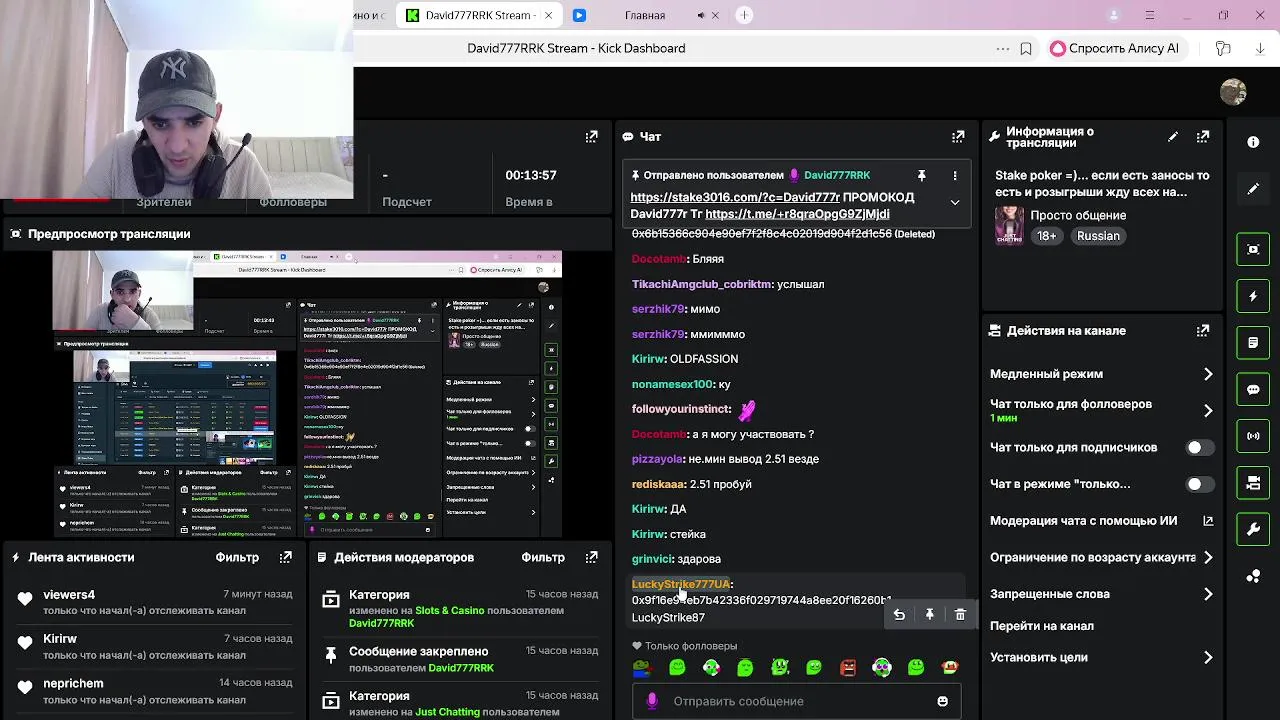The width and height of the screenshot is (1280, 720).
Task: Click the stream preview thumbnail
Action: tap(307, 394)
